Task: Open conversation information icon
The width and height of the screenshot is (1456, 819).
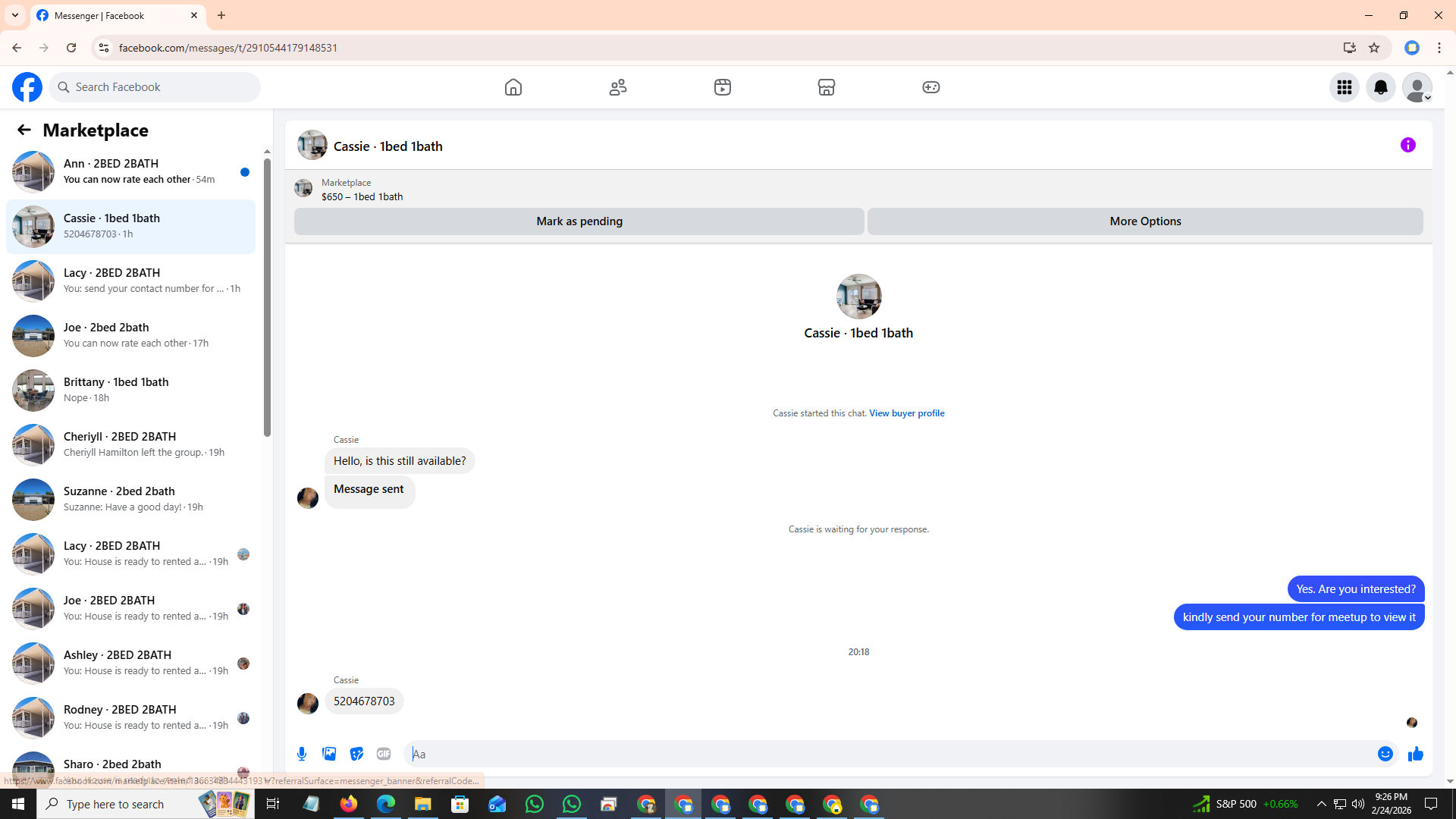Action: 1407,145
